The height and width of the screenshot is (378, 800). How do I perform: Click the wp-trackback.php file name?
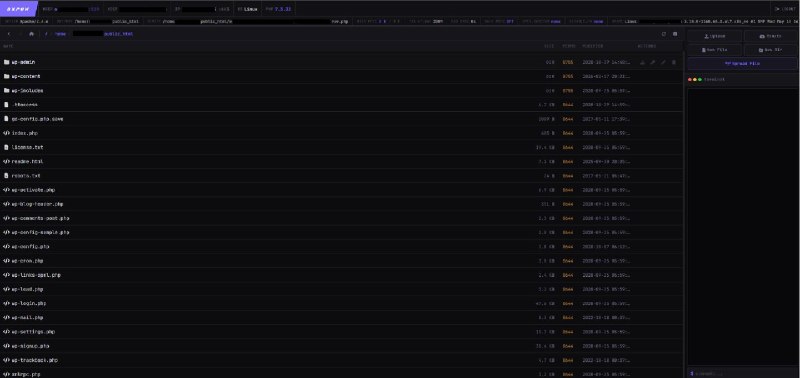coord(35,360)
